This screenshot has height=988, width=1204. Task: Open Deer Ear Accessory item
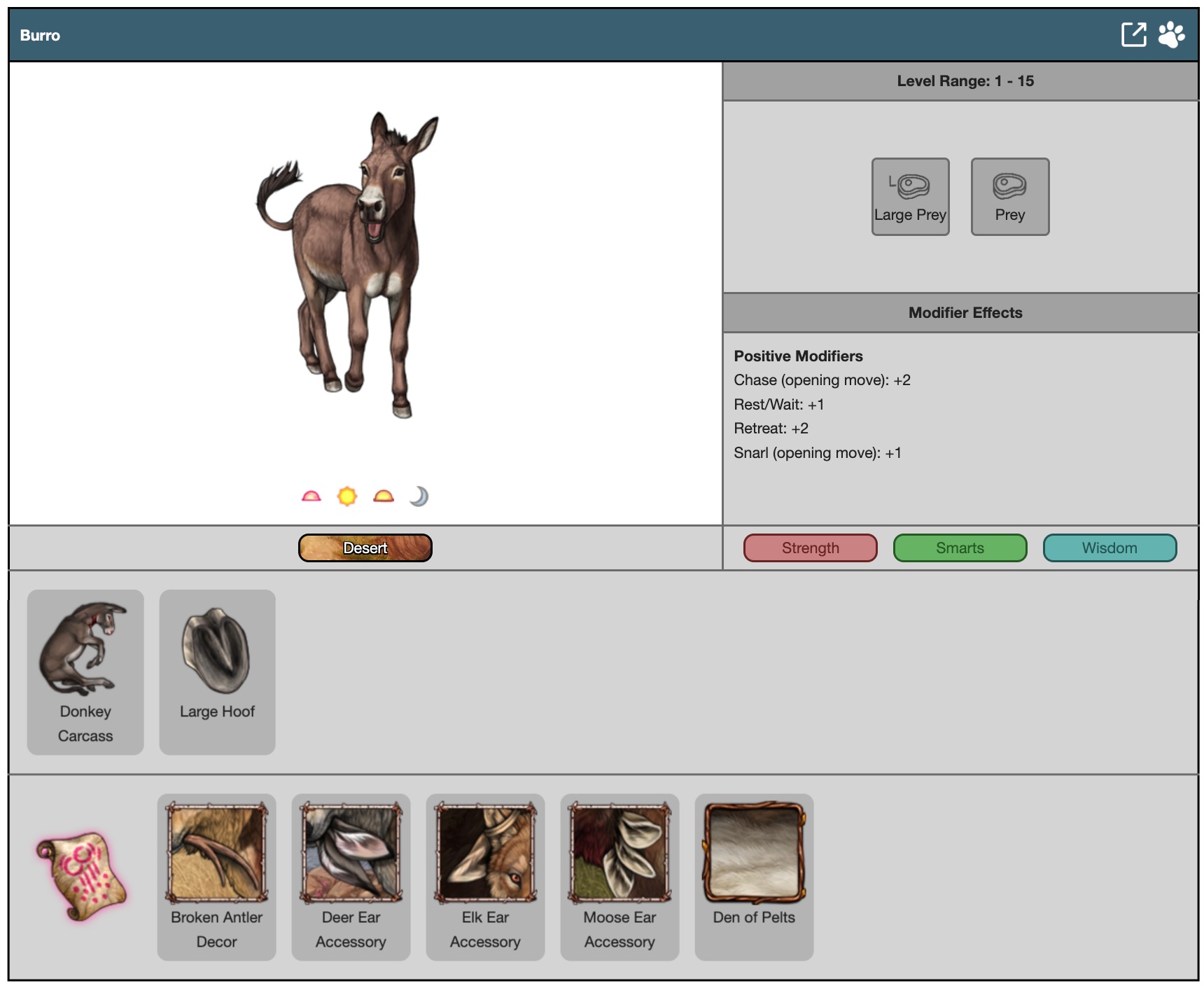(351, 876)
